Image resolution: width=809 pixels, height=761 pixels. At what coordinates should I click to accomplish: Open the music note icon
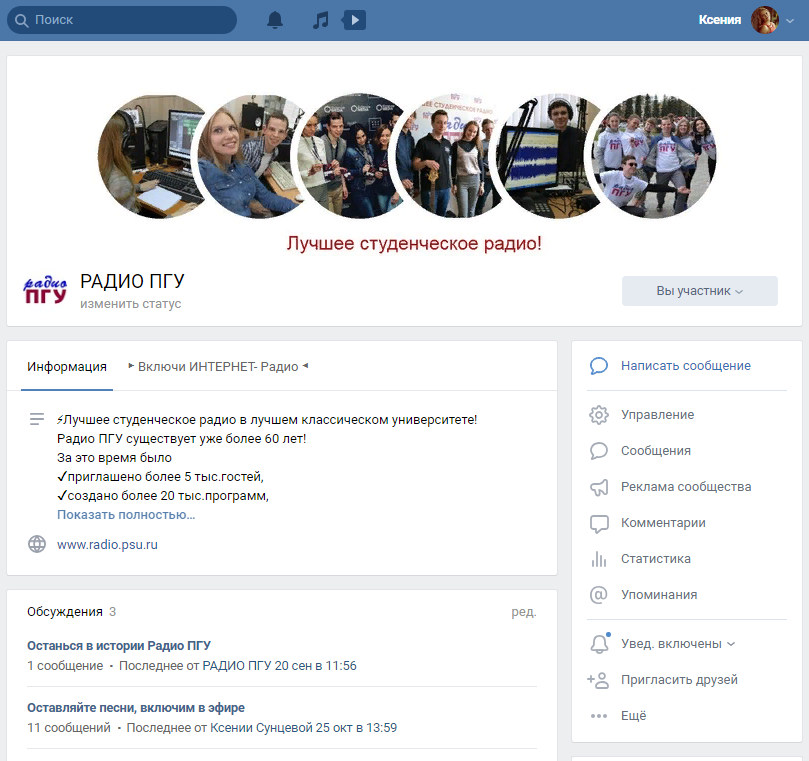click(320, 20)
